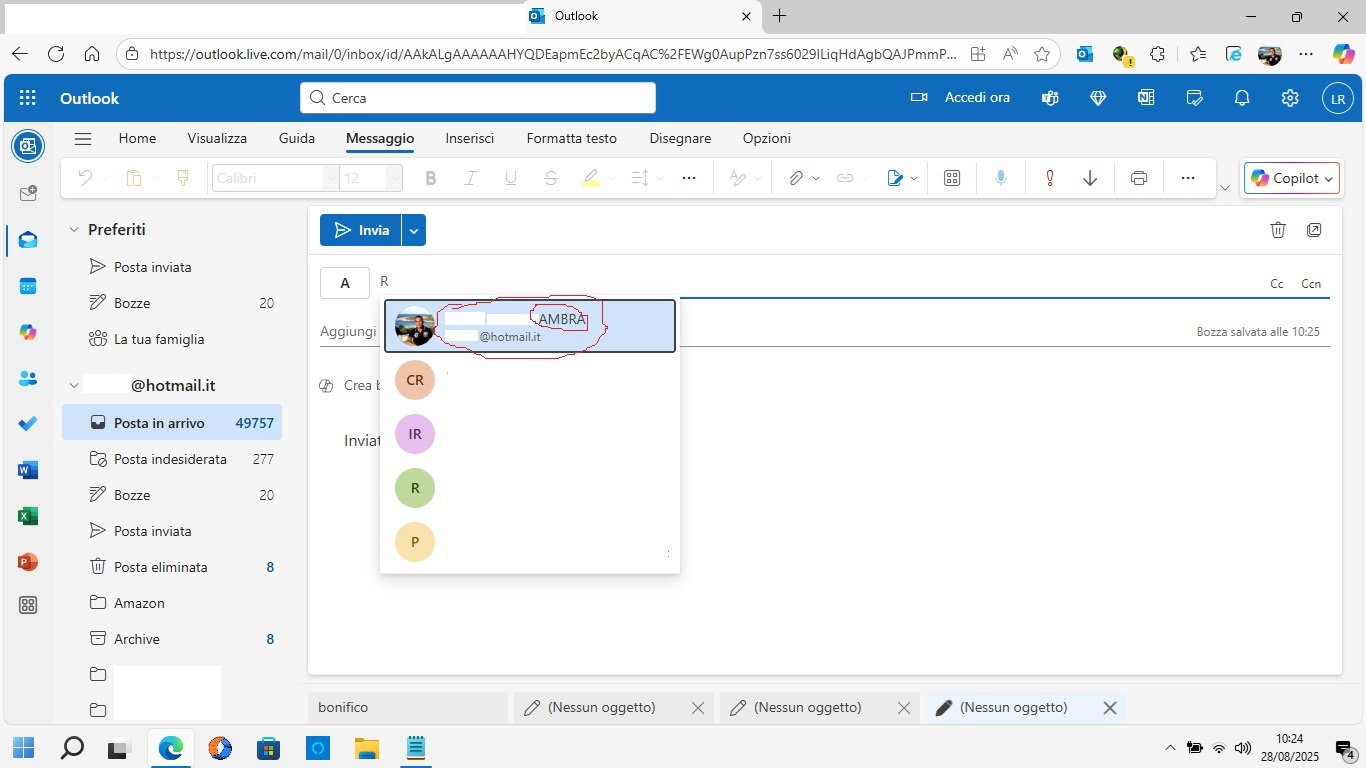Click the print icon in toolbar
Screen dimensions: 1366x768
click(x=1138, y=178)
